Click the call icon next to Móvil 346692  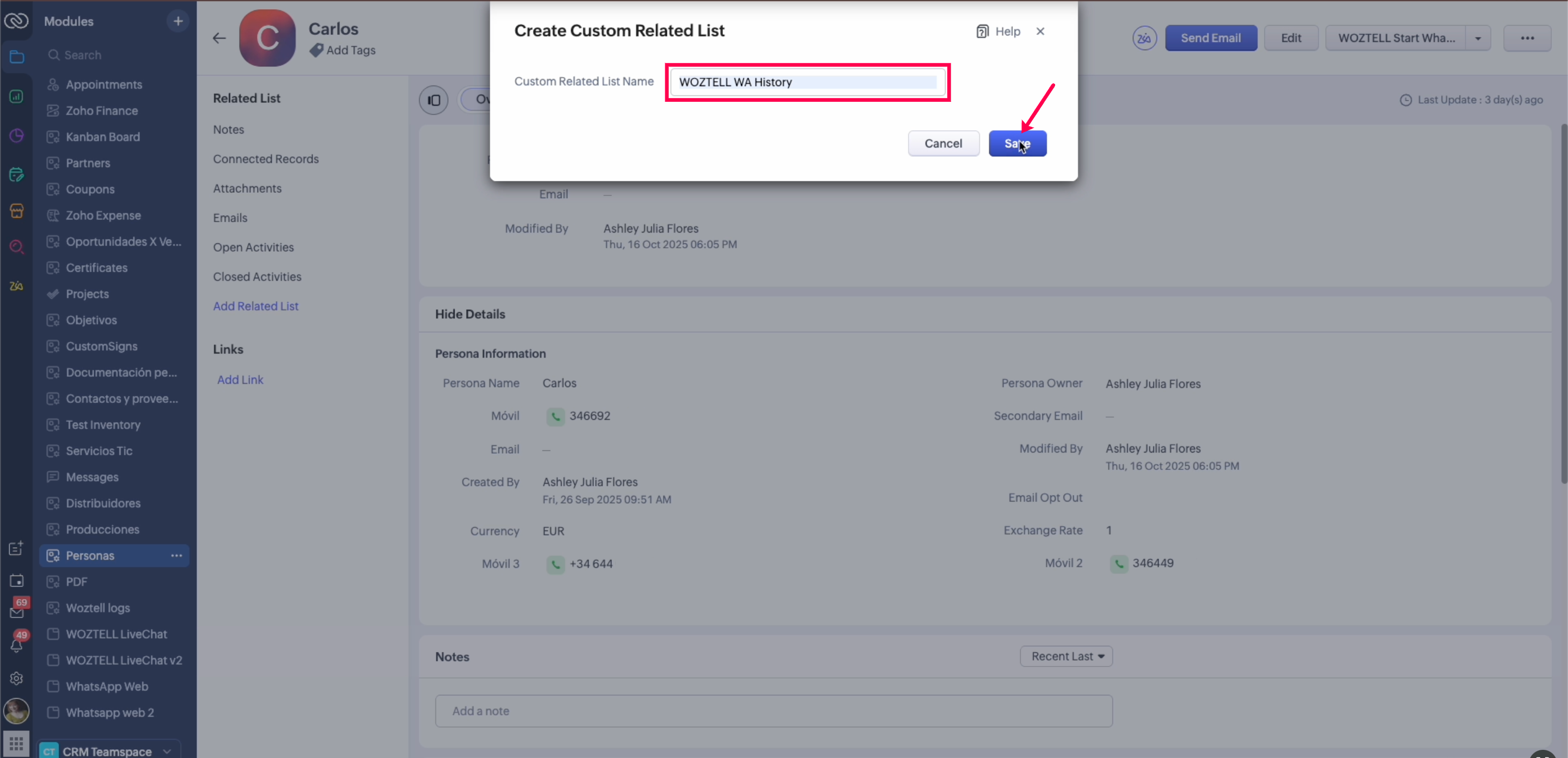pos(555,417)
